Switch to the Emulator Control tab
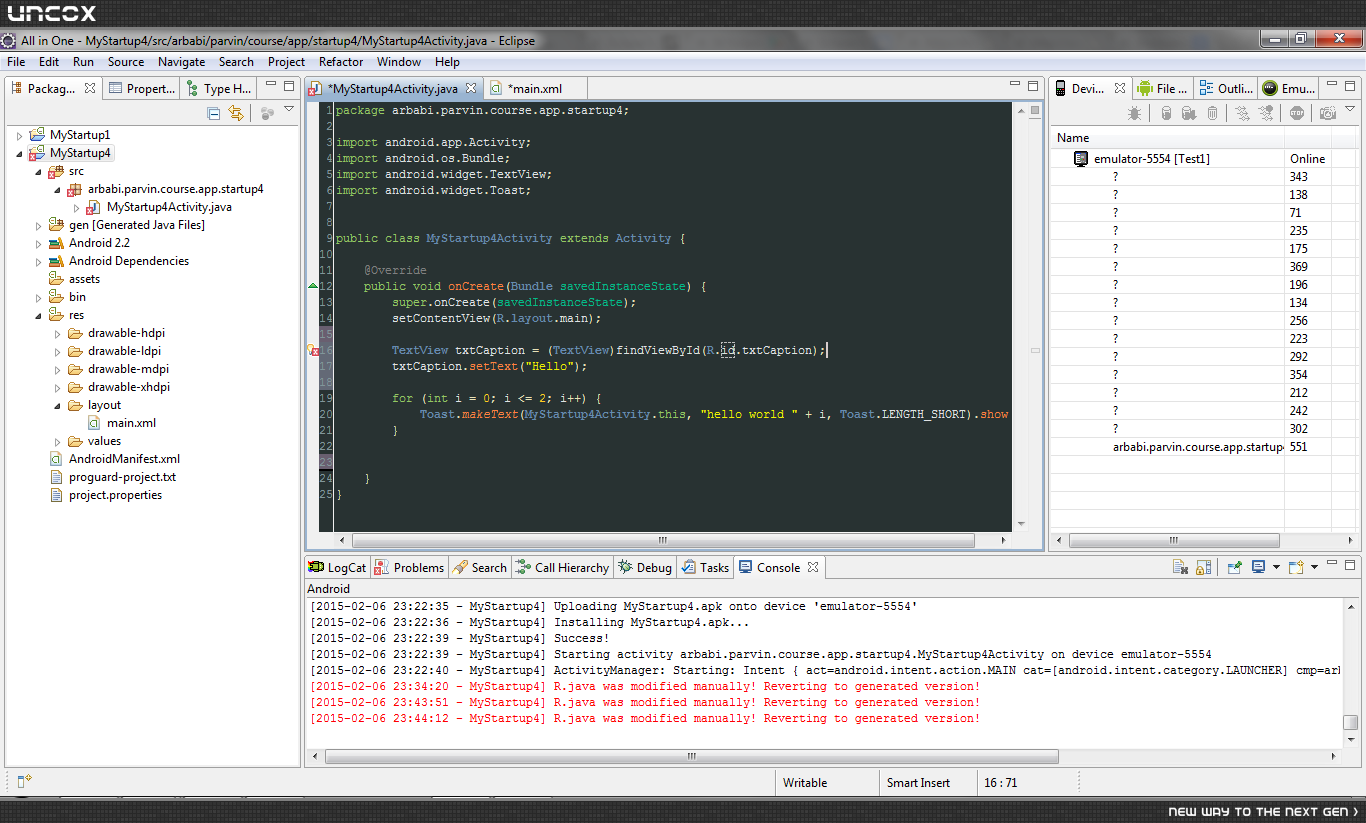This screenshot has width=1366, height=823. [1289, 88]
